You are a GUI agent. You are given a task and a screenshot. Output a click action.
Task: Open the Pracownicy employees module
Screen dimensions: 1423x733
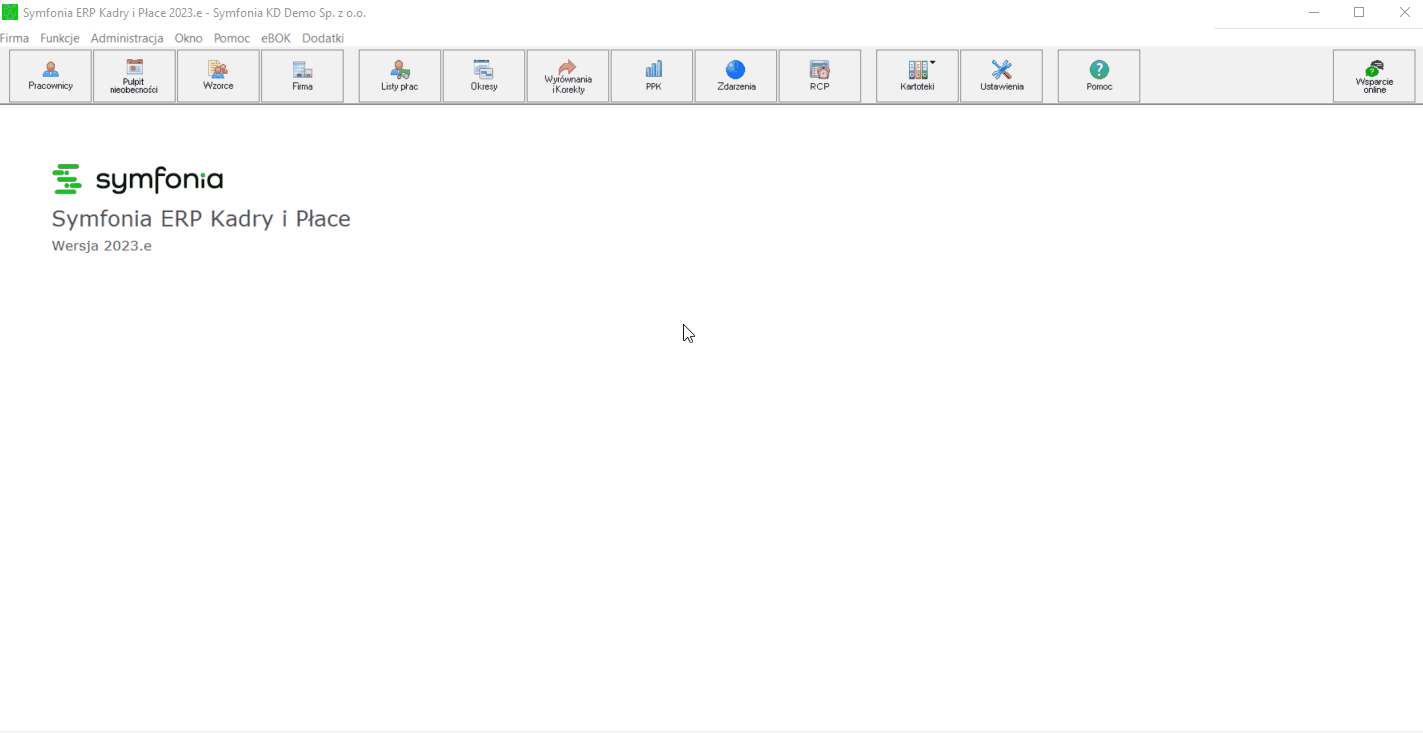click(x=51, y=76)
